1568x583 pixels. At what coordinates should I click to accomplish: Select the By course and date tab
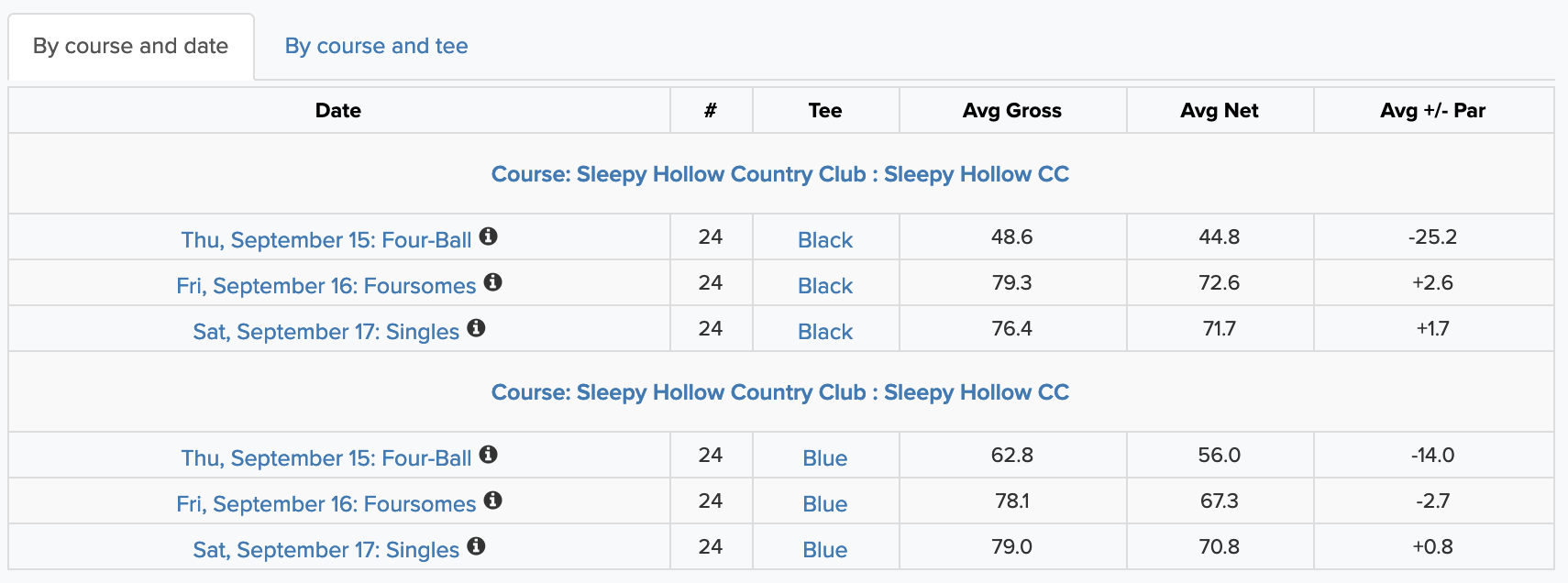tap(130, 46)
